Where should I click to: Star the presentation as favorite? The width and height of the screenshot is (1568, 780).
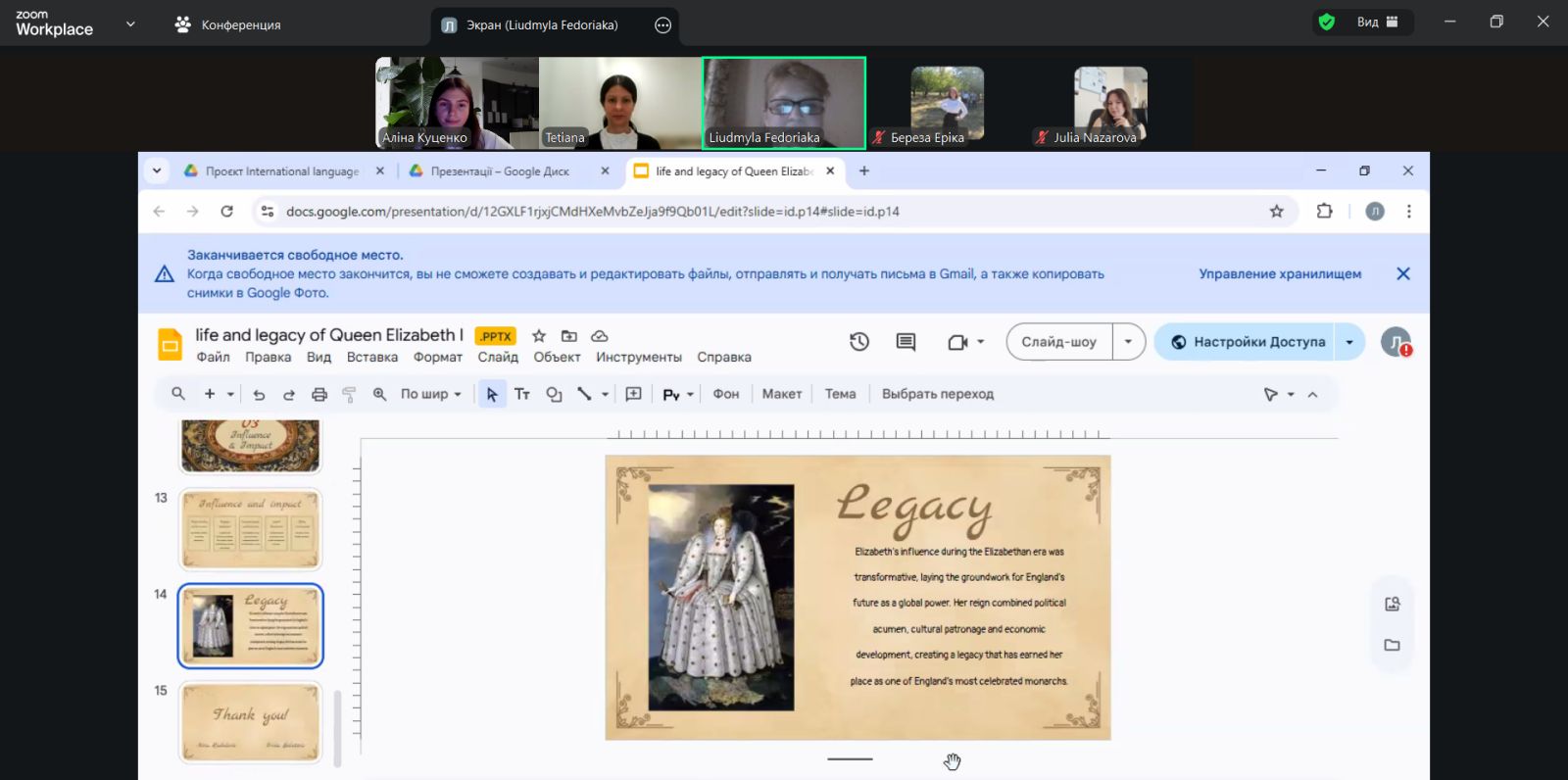click(538, 336)
